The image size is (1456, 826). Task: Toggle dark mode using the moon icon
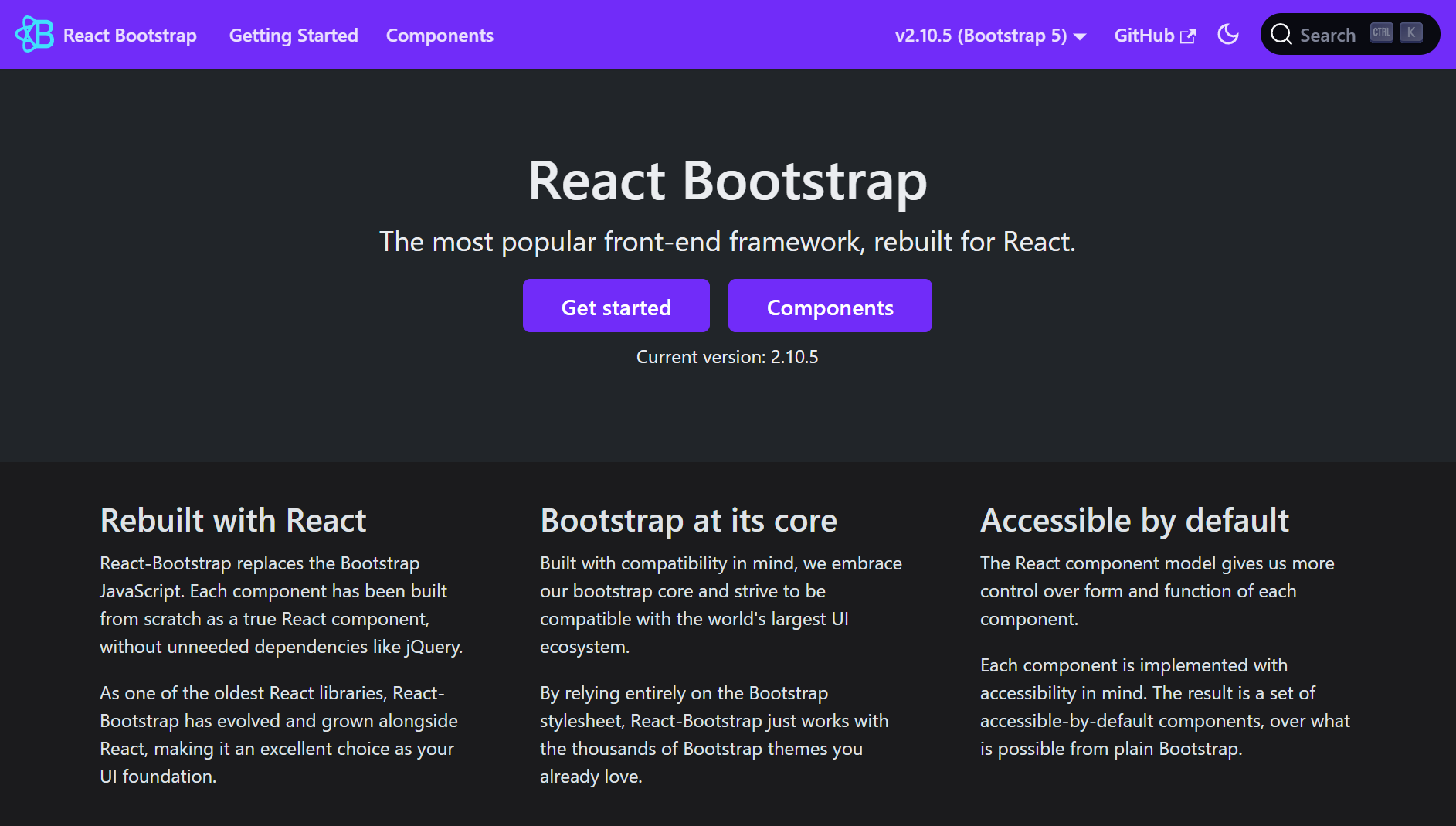(1228, 34)
